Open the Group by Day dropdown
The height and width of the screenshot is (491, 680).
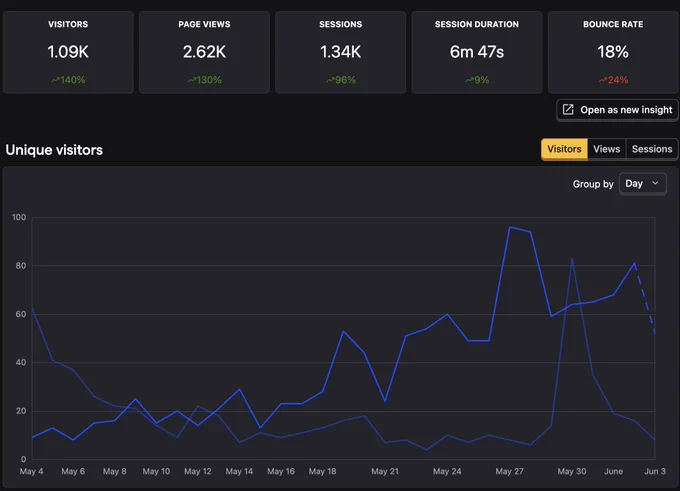(x=642, y=184)
